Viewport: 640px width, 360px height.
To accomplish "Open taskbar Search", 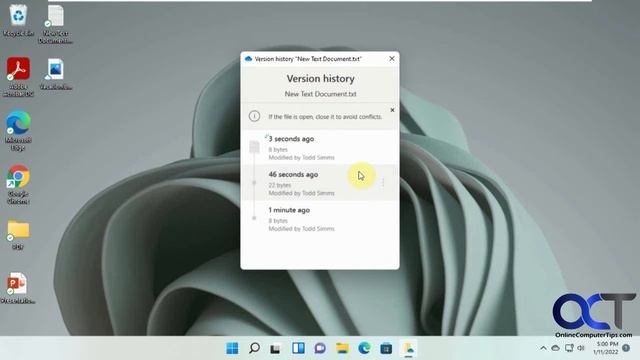I will 254,348.
